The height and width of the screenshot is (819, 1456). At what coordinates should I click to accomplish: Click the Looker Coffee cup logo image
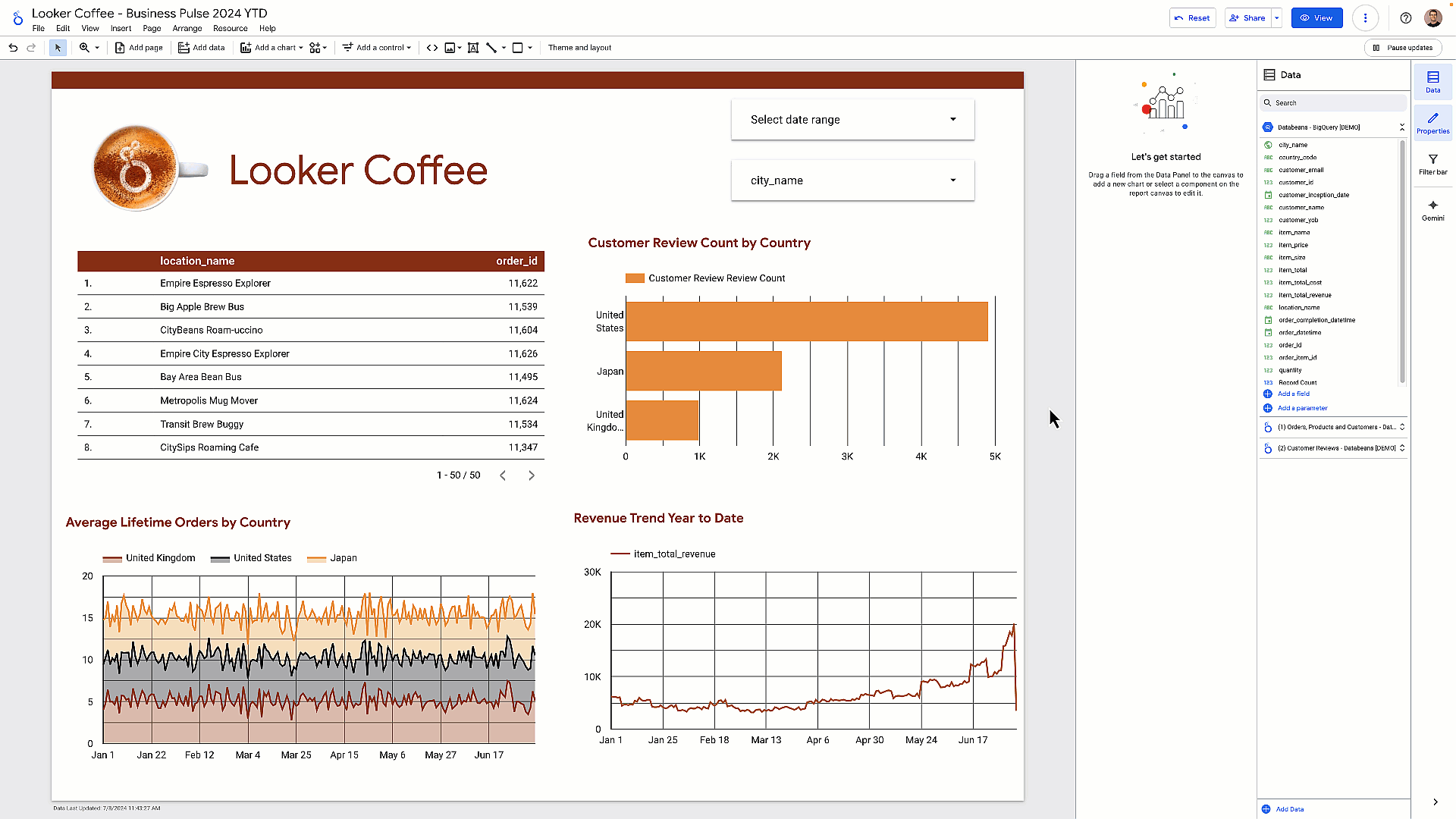(149, 168)
